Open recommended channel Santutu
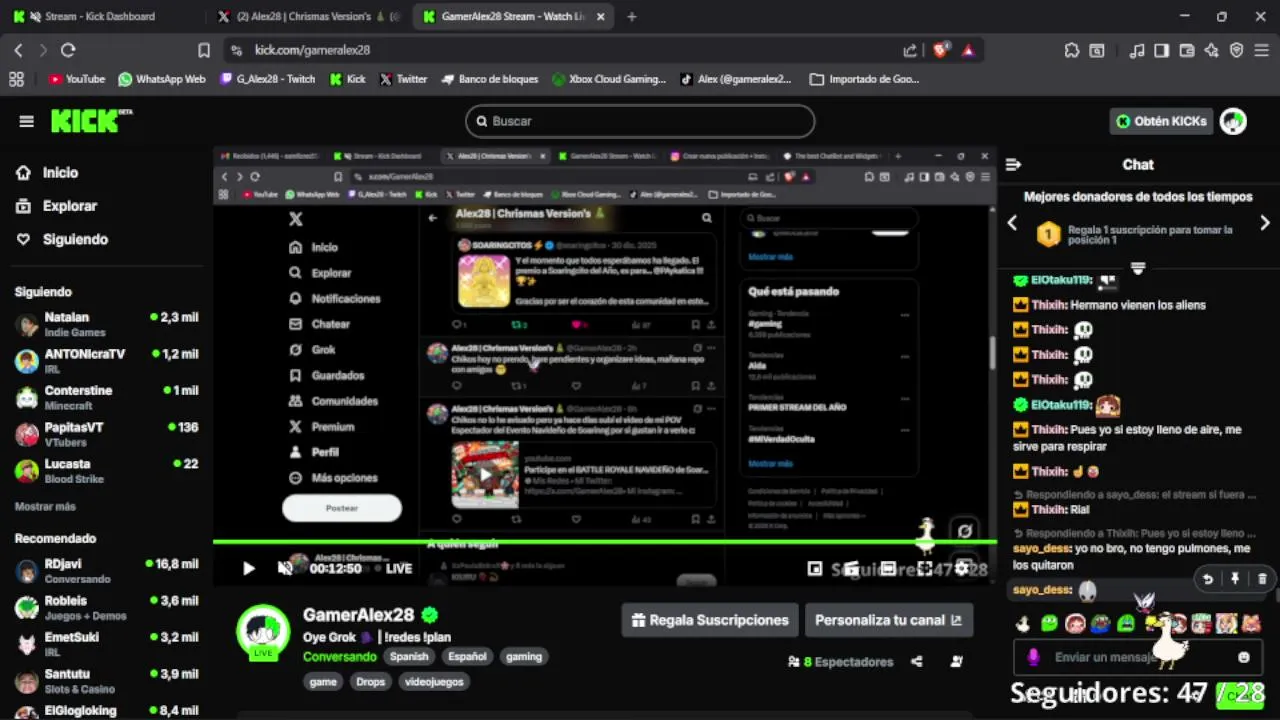This screenshot has height=720, width=1280. (x=106, y=681)
